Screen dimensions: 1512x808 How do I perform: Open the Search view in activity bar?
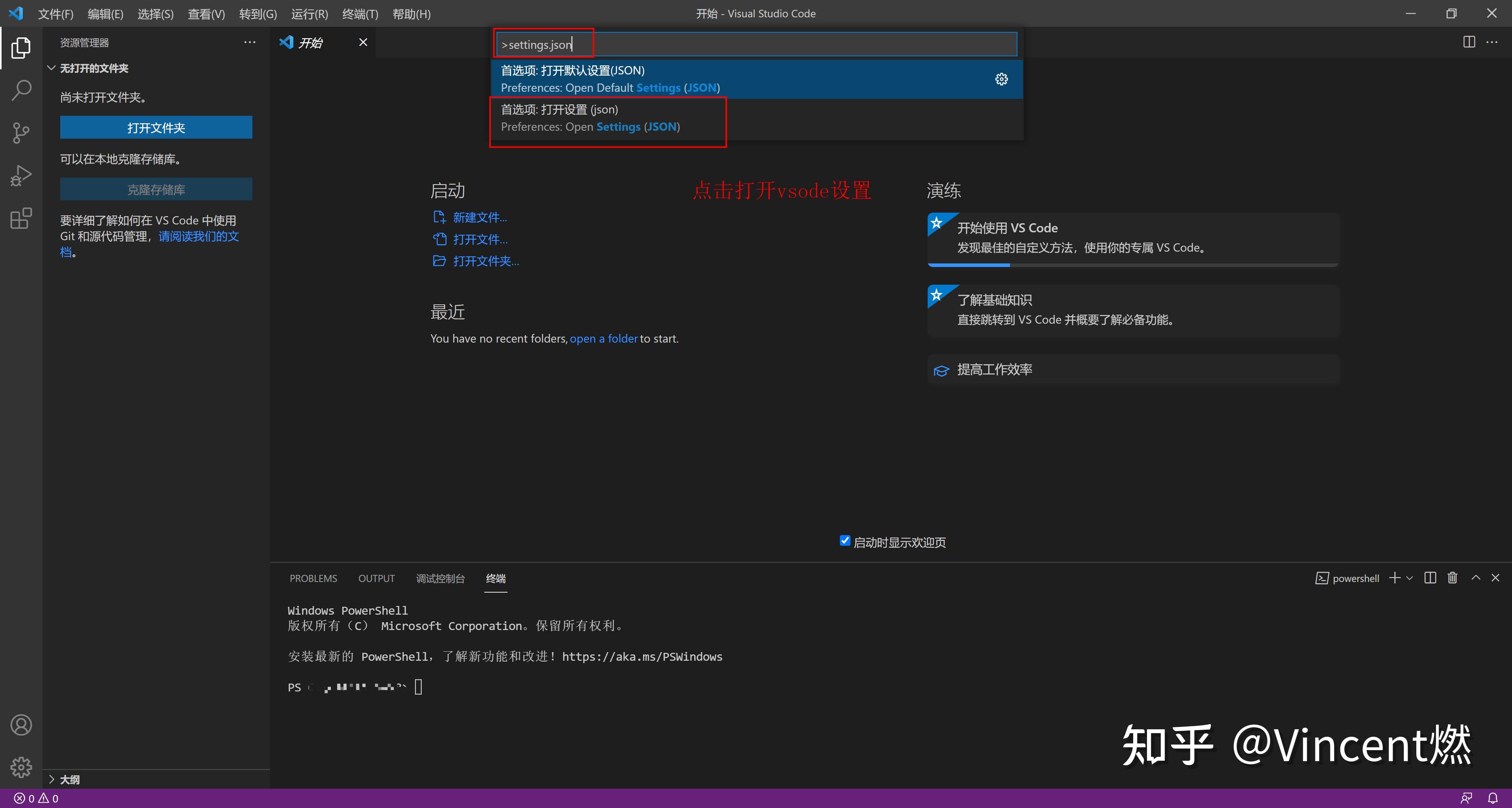(x=21, y=90)
